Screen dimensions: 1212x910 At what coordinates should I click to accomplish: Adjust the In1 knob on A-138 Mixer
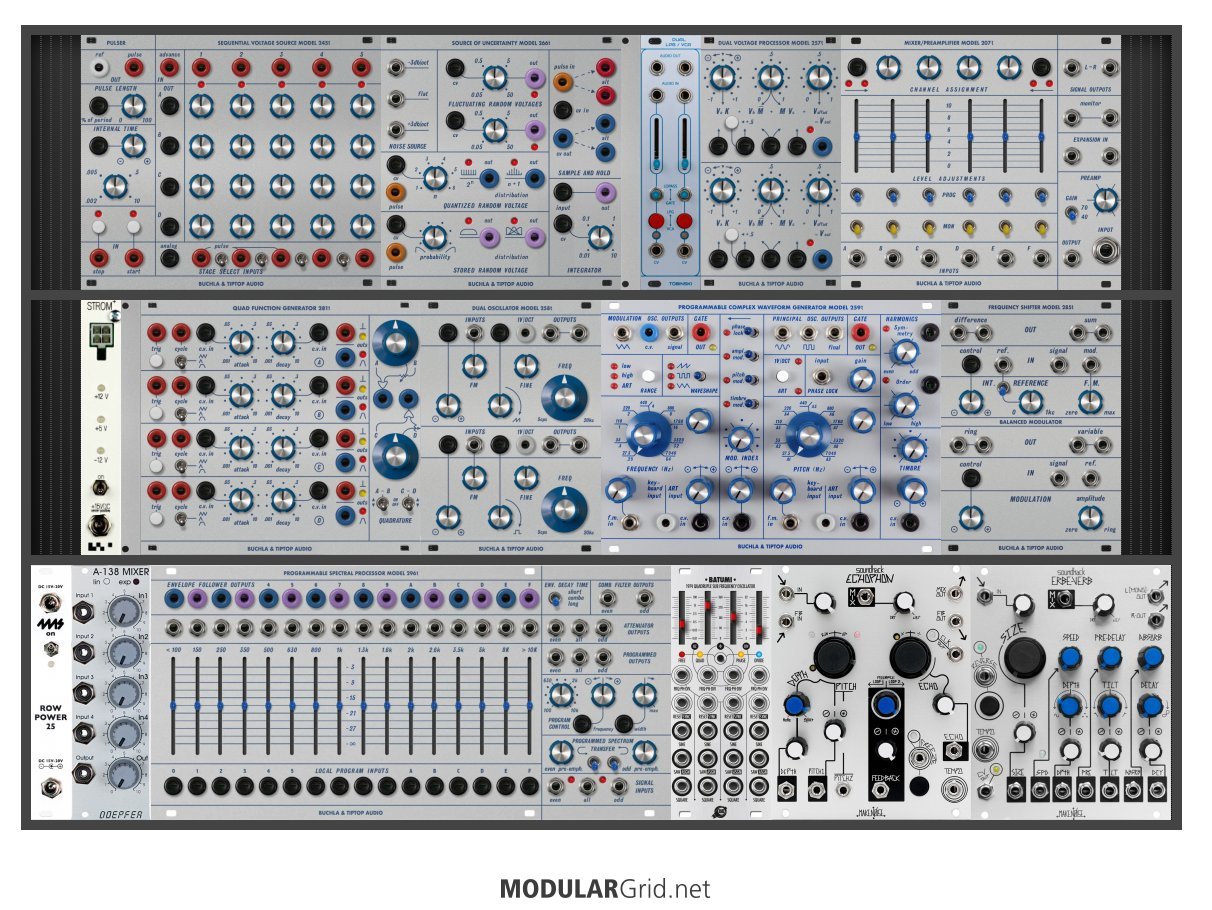[x=122, y=613]
